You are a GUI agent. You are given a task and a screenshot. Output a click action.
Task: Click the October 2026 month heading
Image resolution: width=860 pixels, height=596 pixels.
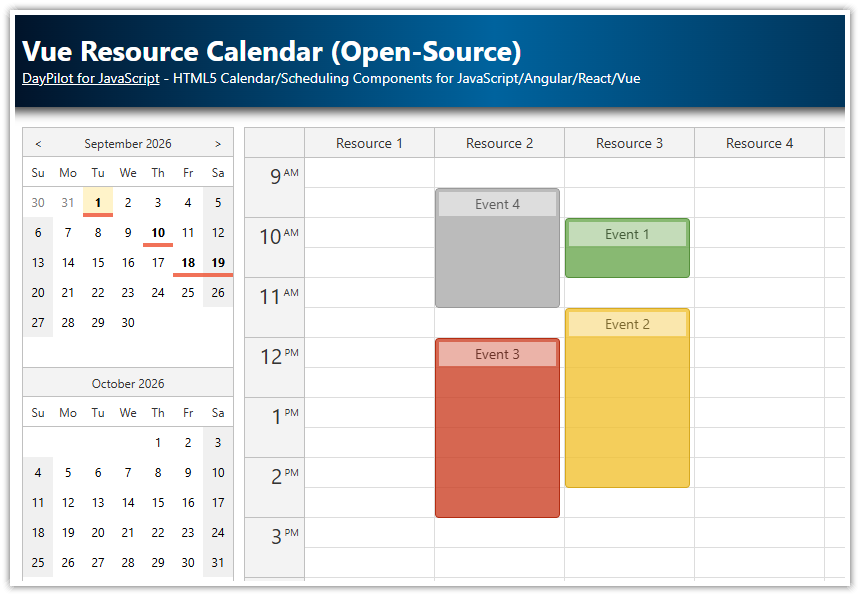point(127,383)
